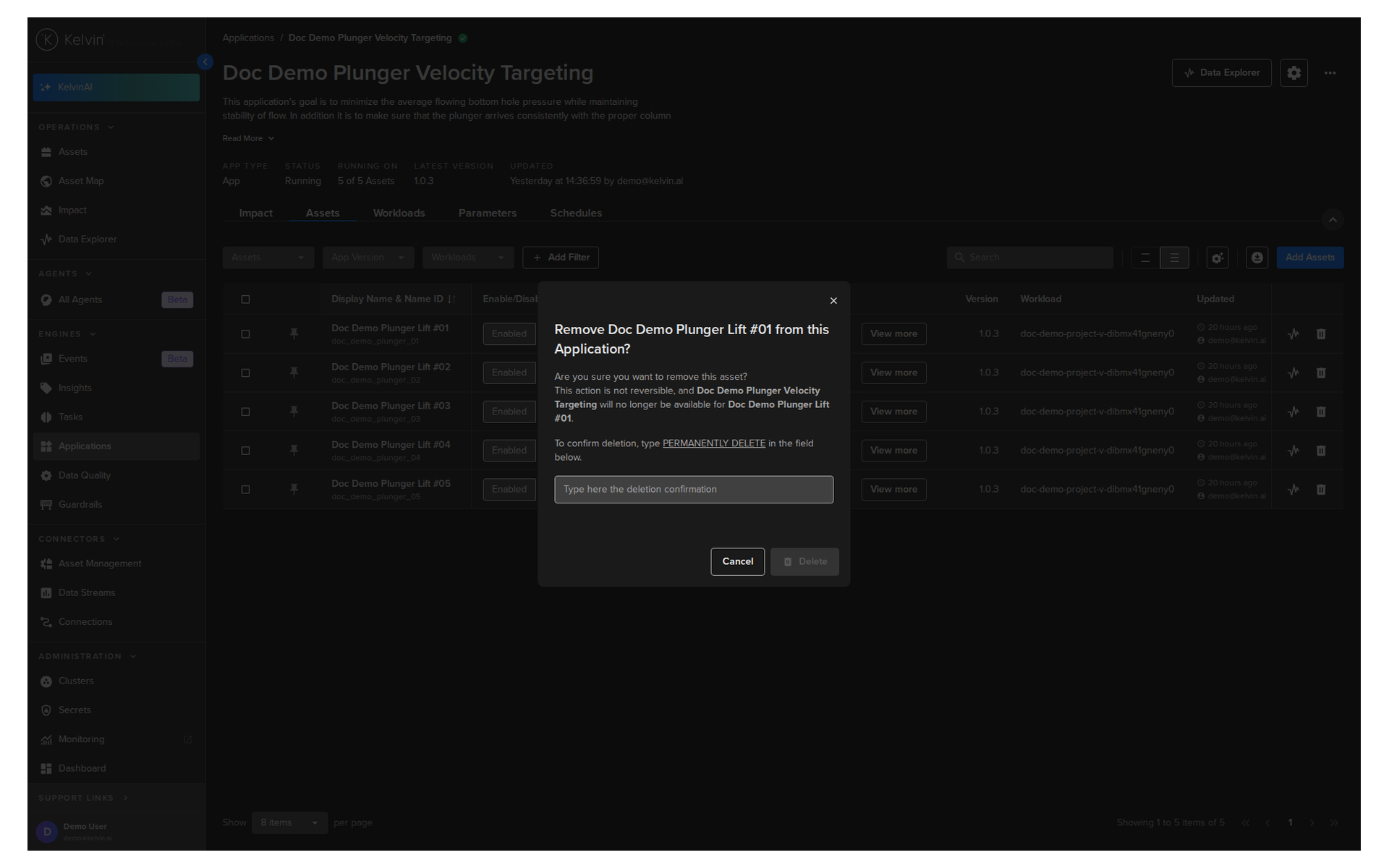Screen dimensions: 1389x868
Task: Open the Assets filter dropdown above the table
Action: (268, 258)
